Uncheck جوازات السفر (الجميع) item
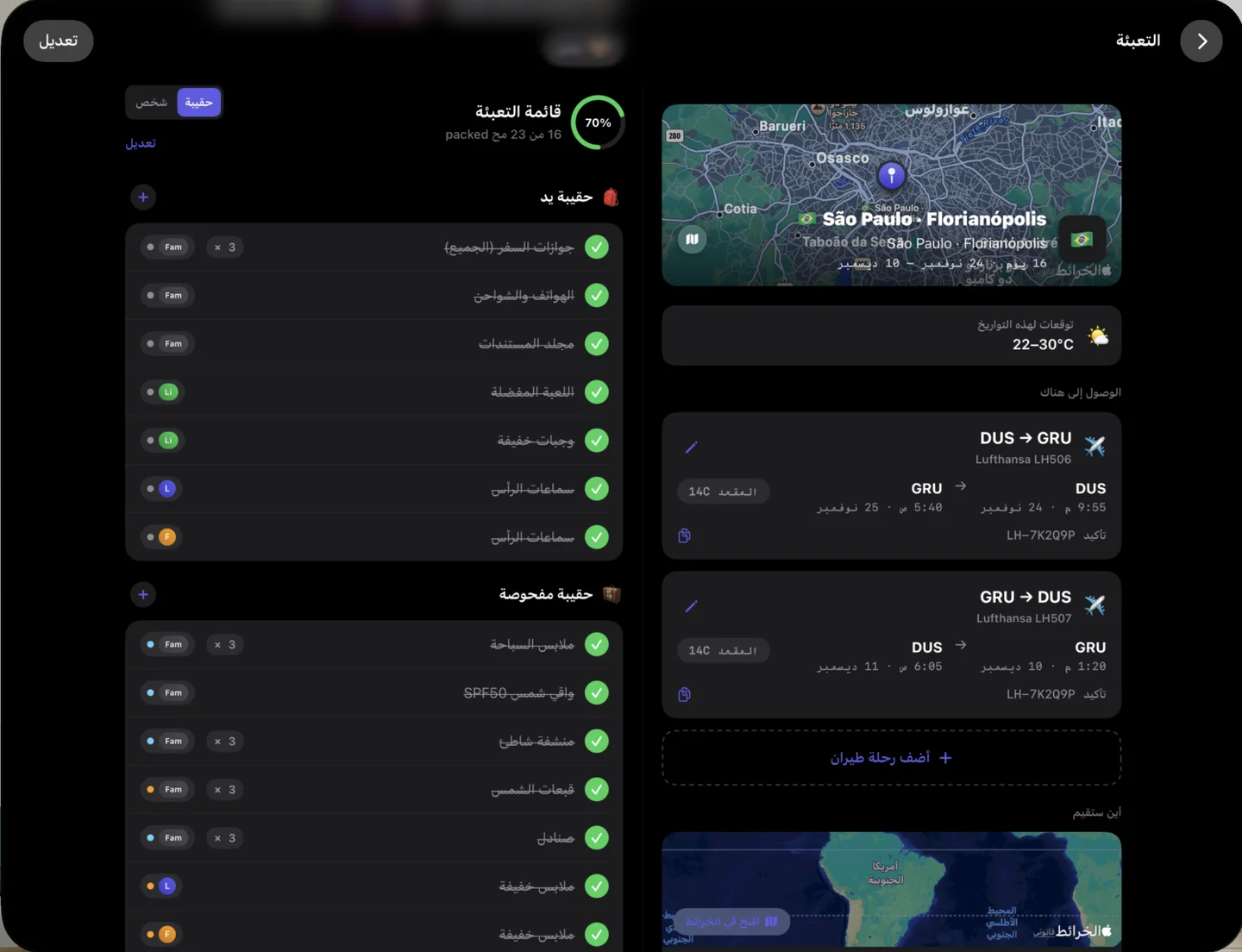The width and height of the screenshot is (1242, 952). pyautogui.click(x=596, y=247)
